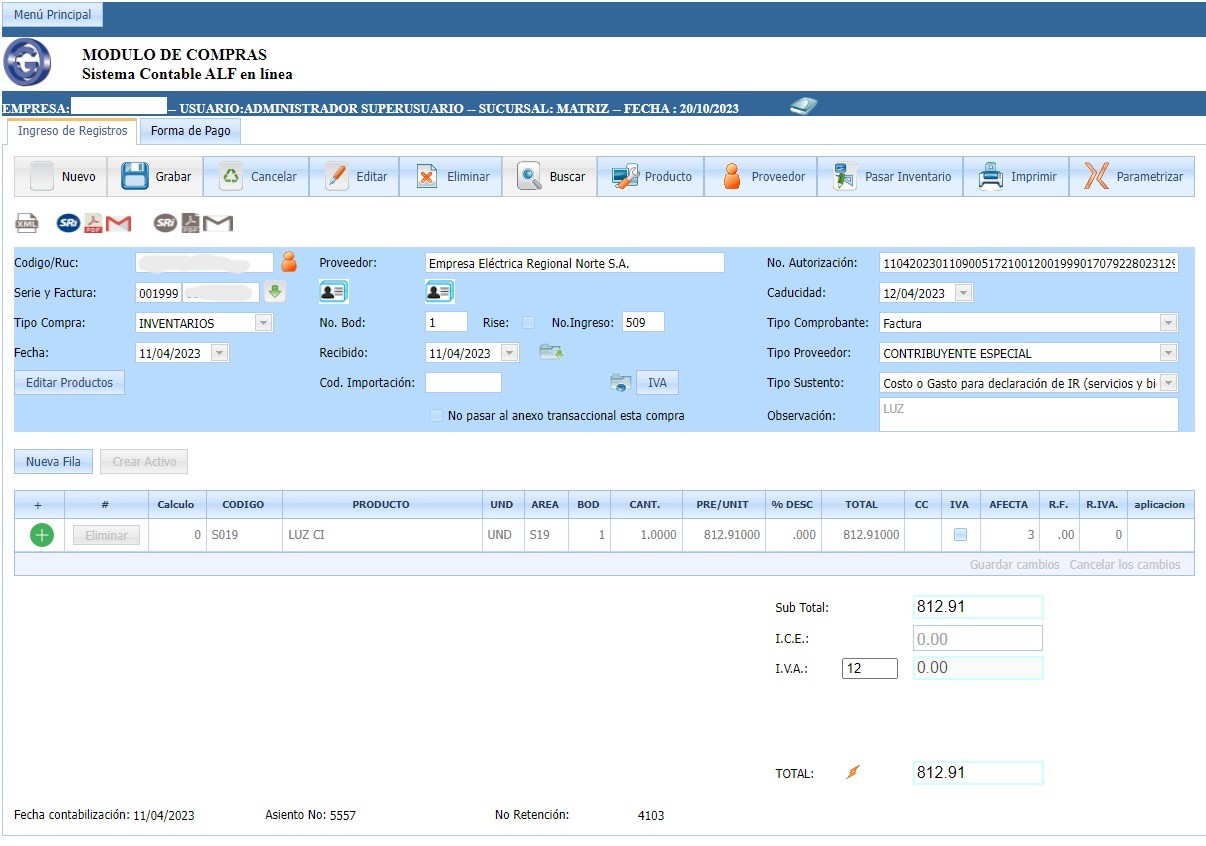Click the orange lightning icon beside TOTAL
Screen dimensions: 1206x846
coord(853,772)
